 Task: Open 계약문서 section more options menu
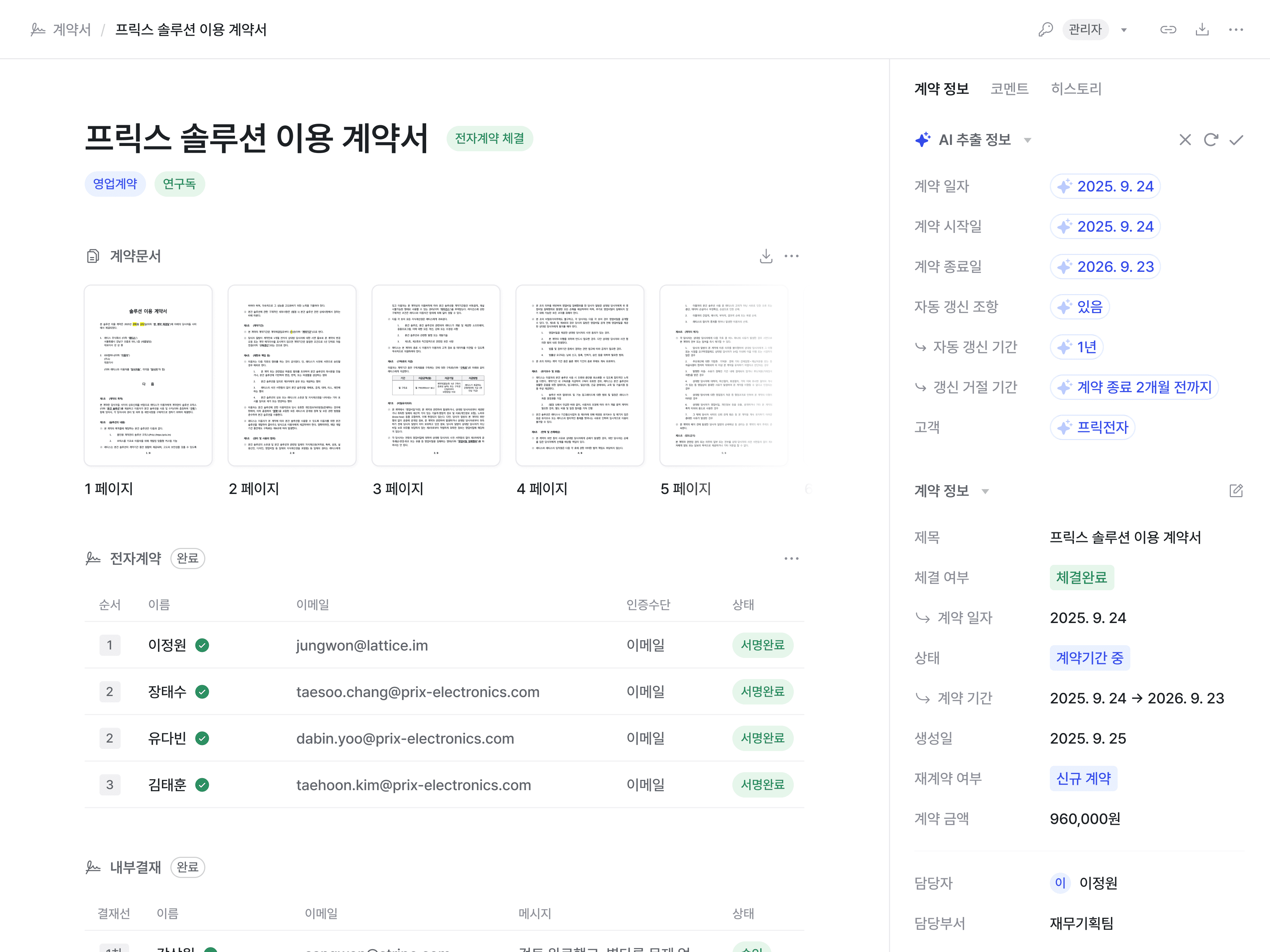pyautogui.click(x=791, y=256)
